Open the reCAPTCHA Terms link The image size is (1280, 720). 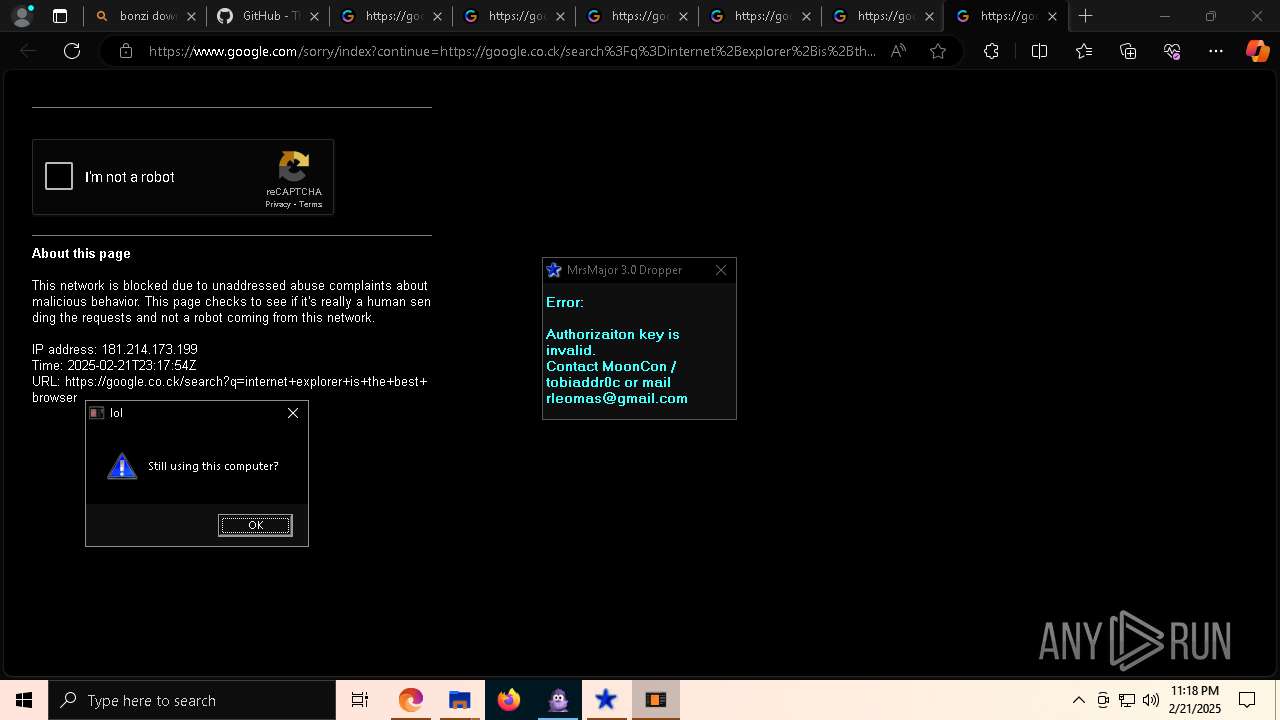pos(311,204)
